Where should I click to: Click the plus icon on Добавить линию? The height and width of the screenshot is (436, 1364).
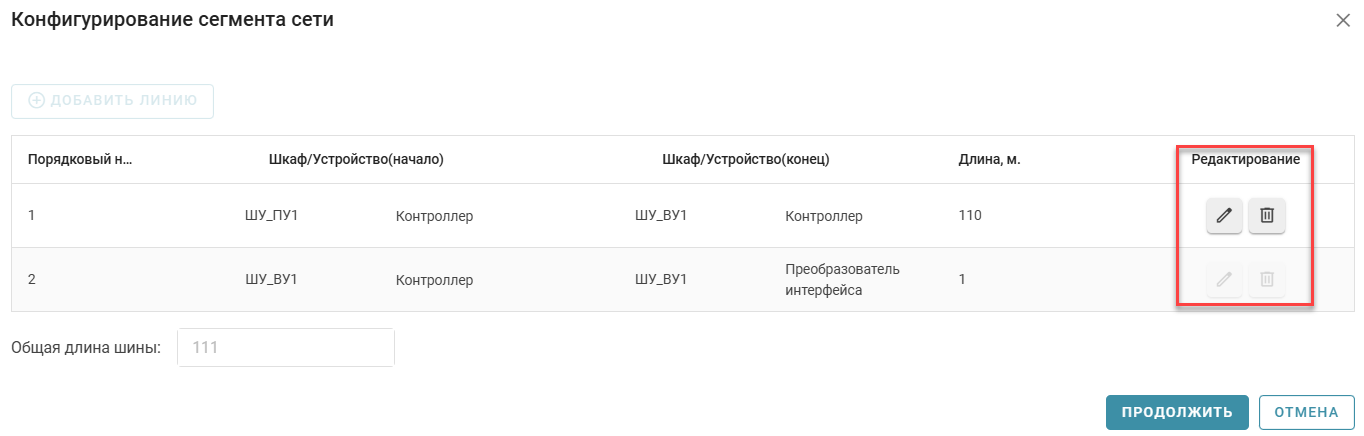(37, 100)
